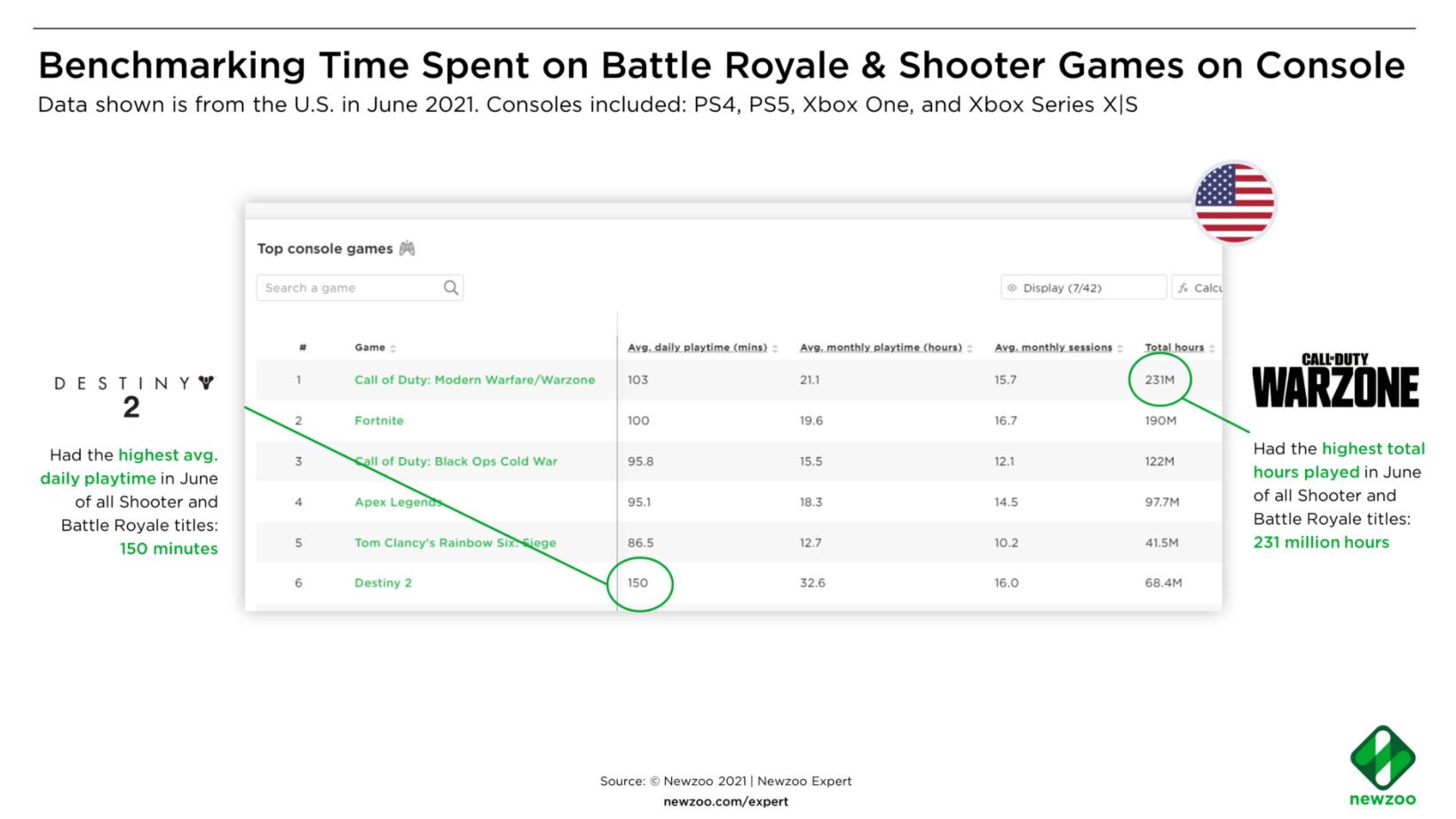This screenshot has height=819, width=1456.
Task: Open Call of Duty: Modern Warfare/Warzone link
Action: tap(474, 380)
